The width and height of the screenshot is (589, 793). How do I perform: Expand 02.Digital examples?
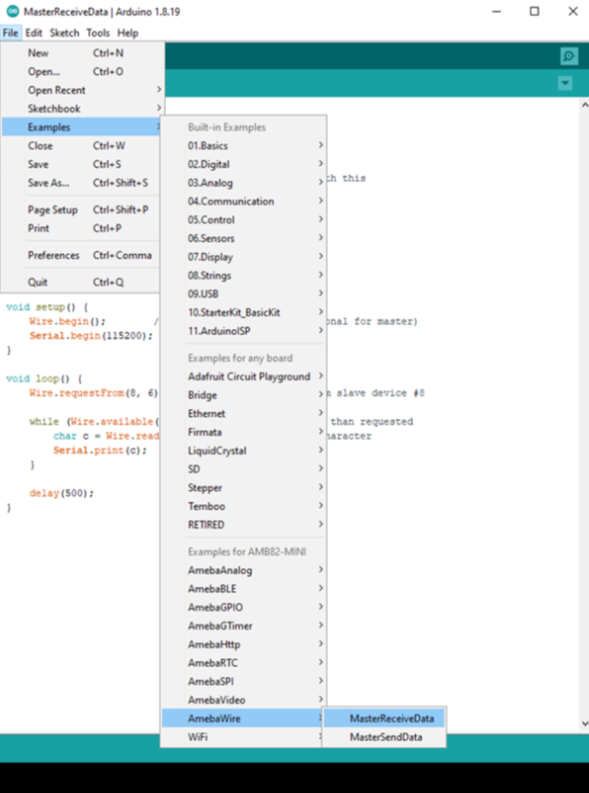click(244, 164)
